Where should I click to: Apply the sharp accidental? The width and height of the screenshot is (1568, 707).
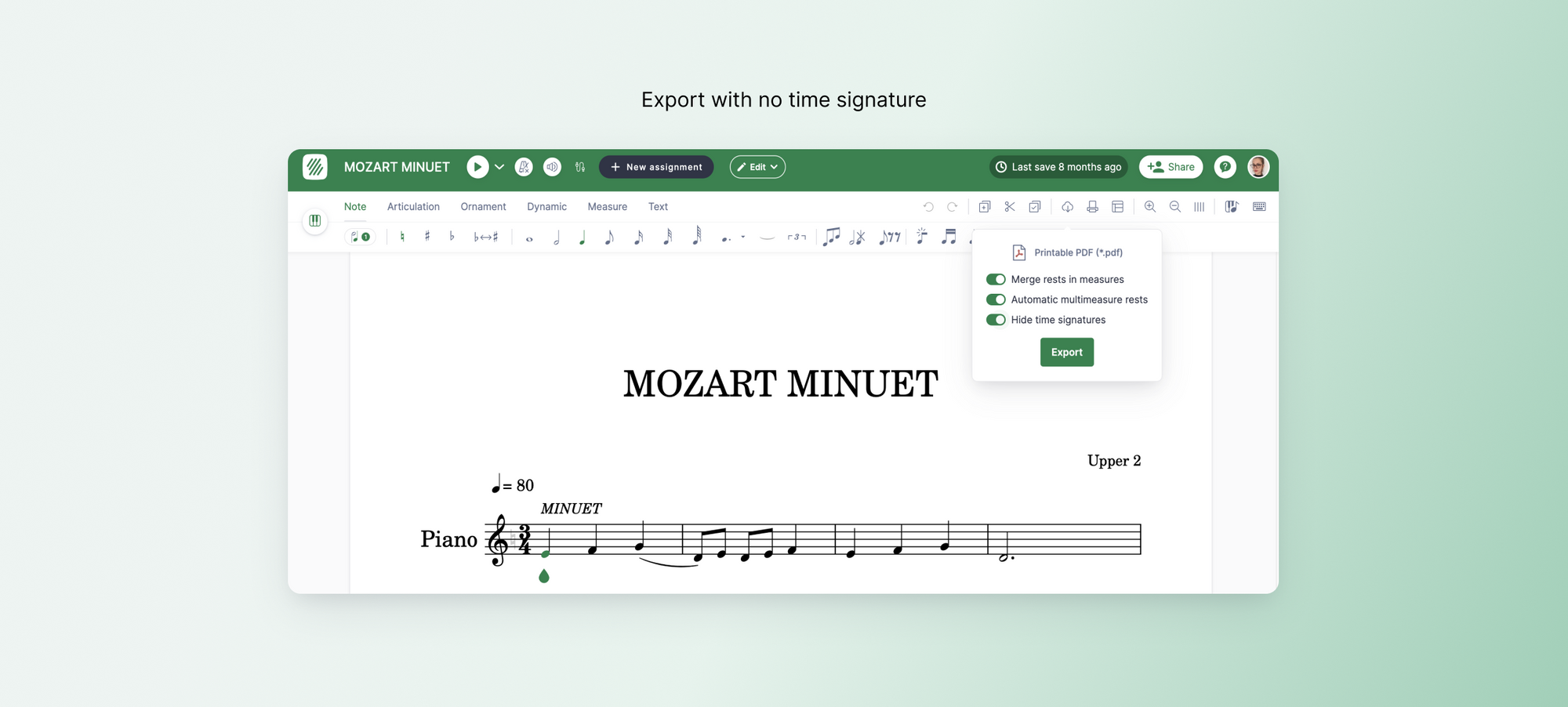427,236
